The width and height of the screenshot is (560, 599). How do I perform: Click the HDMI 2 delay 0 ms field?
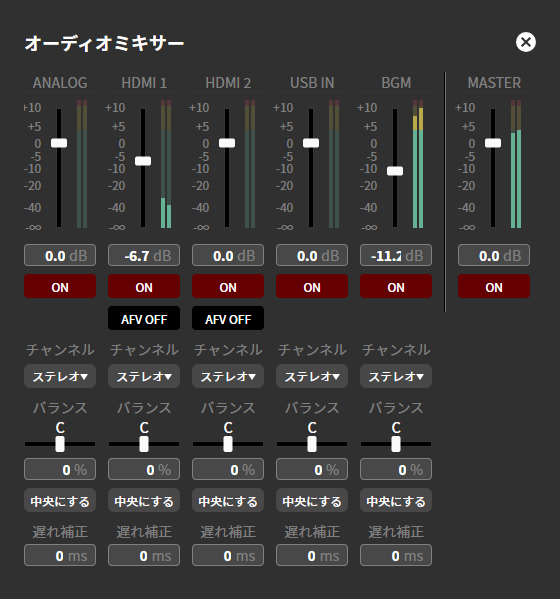pyautogui.click(x=228, y=555)
